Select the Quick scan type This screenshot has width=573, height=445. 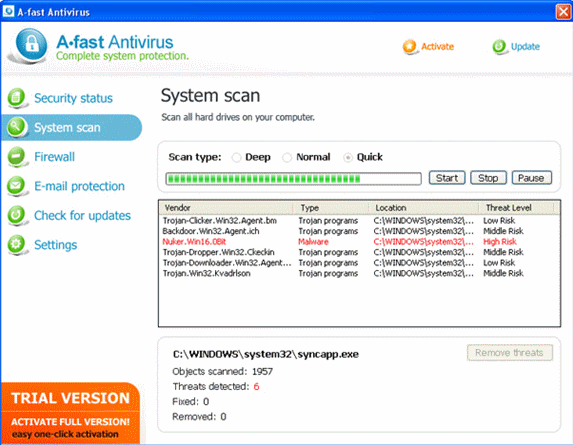pos(348,157)
